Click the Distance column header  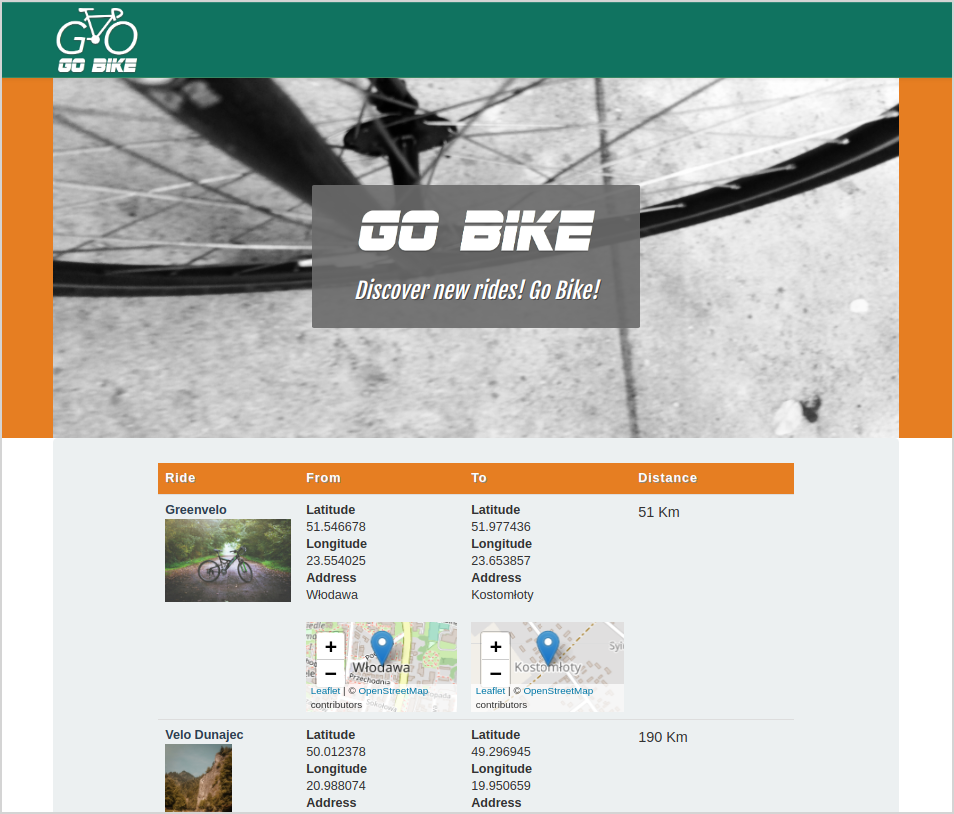point(668,478)
